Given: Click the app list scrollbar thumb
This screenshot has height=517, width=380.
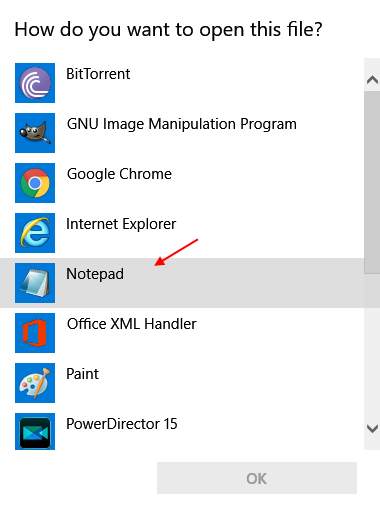Looking at the screenshot, I should point(372,182).
